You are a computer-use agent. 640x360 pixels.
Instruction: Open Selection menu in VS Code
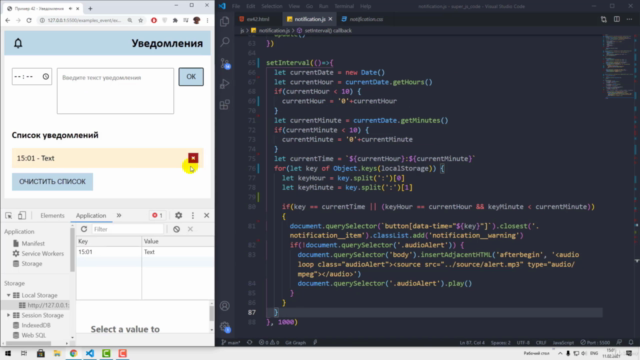[x=271, y=6]
